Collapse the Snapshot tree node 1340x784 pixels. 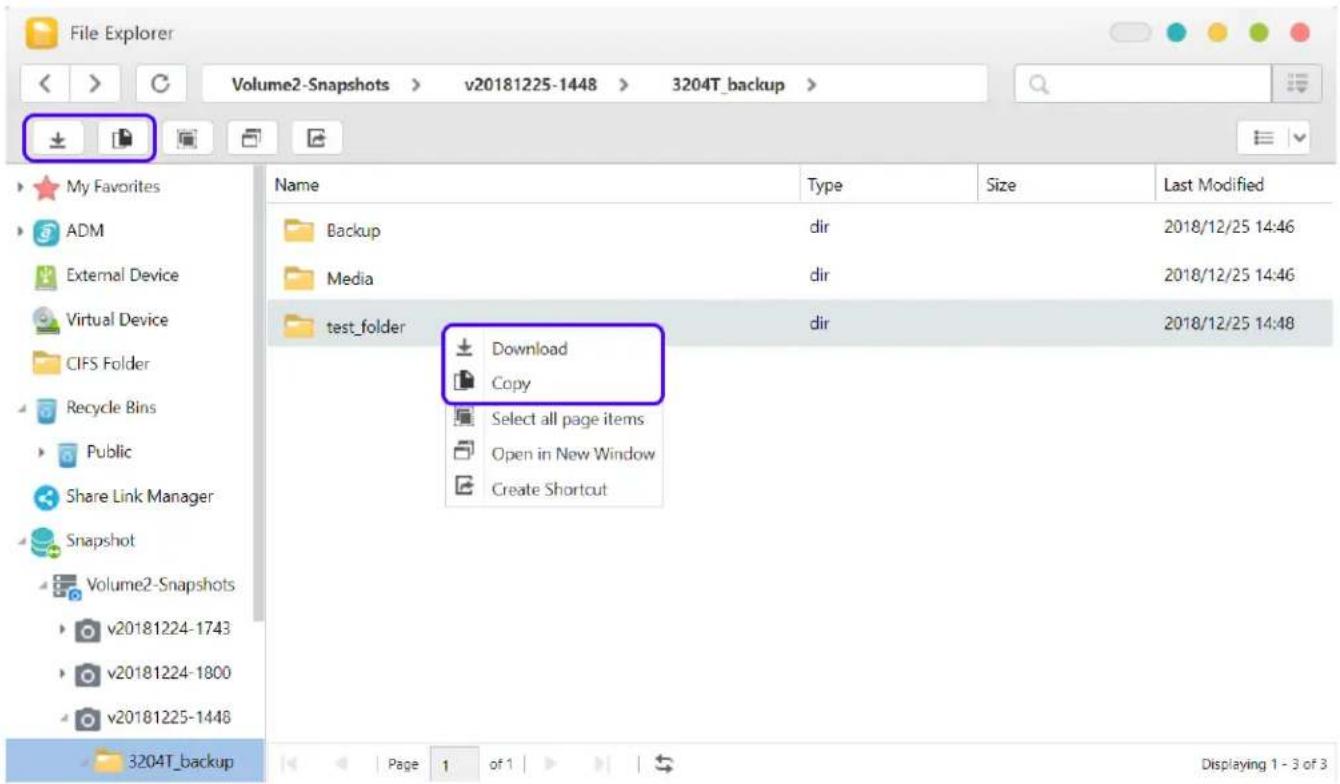click(x=21, y=541)
